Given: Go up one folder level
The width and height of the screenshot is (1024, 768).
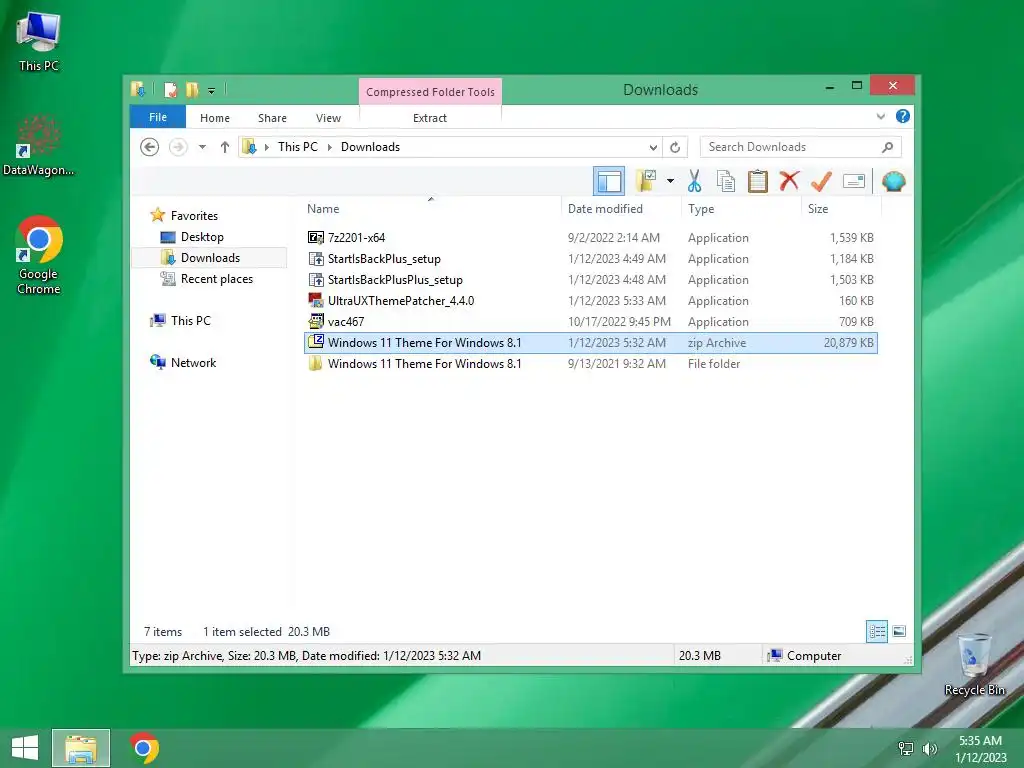Looking at the screenshot, I should tap(225, 147).
